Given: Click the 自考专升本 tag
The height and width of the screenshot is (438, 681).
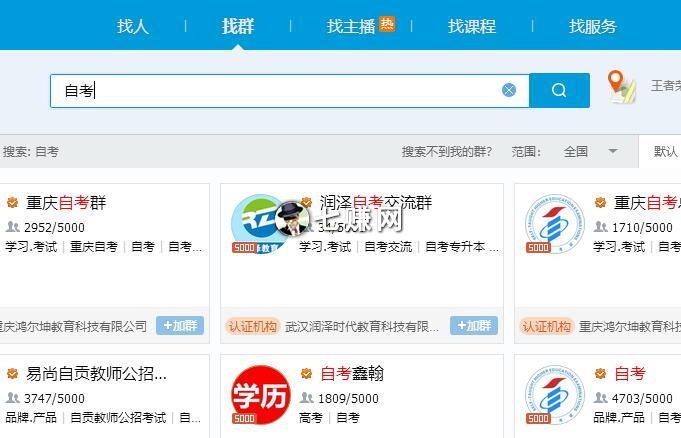Looking at the screenshot, I should pyautogui.click(x=455, y=247).
